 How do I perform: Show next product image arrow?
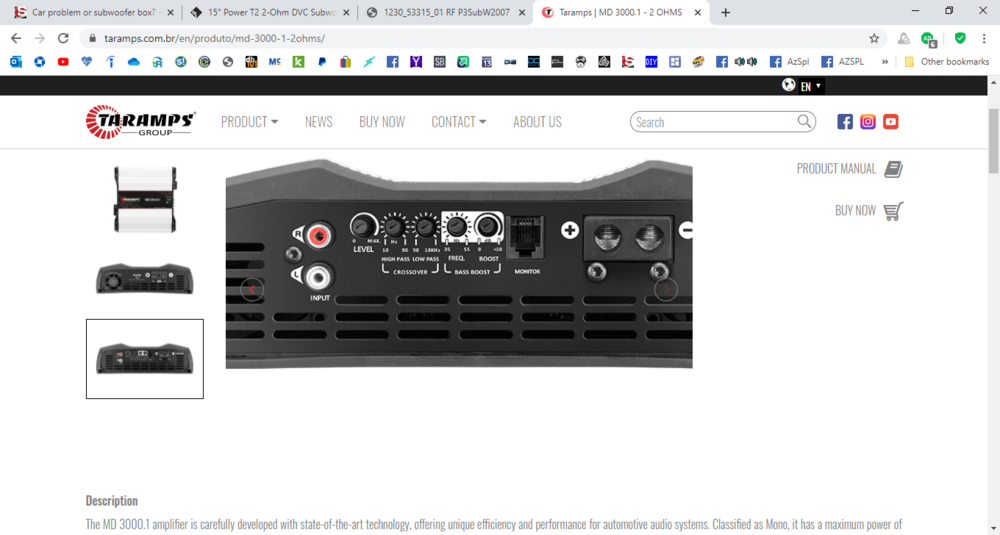click(666, 290)
